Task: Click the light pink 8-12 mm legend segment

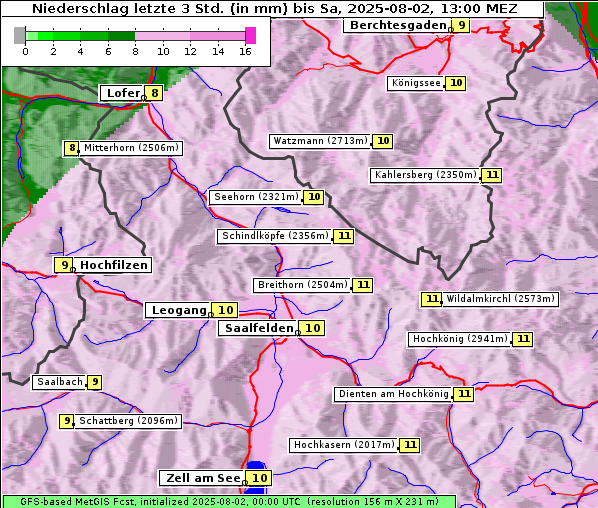Action: (162, 36)
